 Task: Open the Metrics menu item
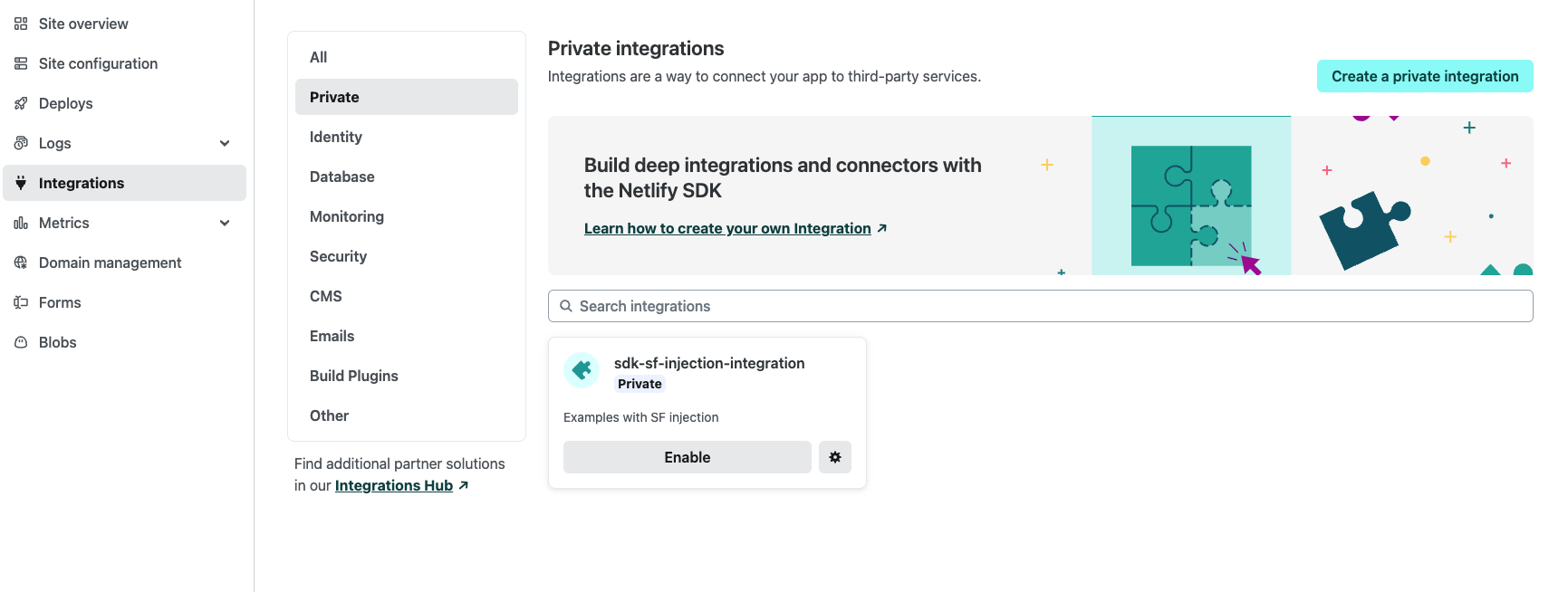click(x=125, y=223)
